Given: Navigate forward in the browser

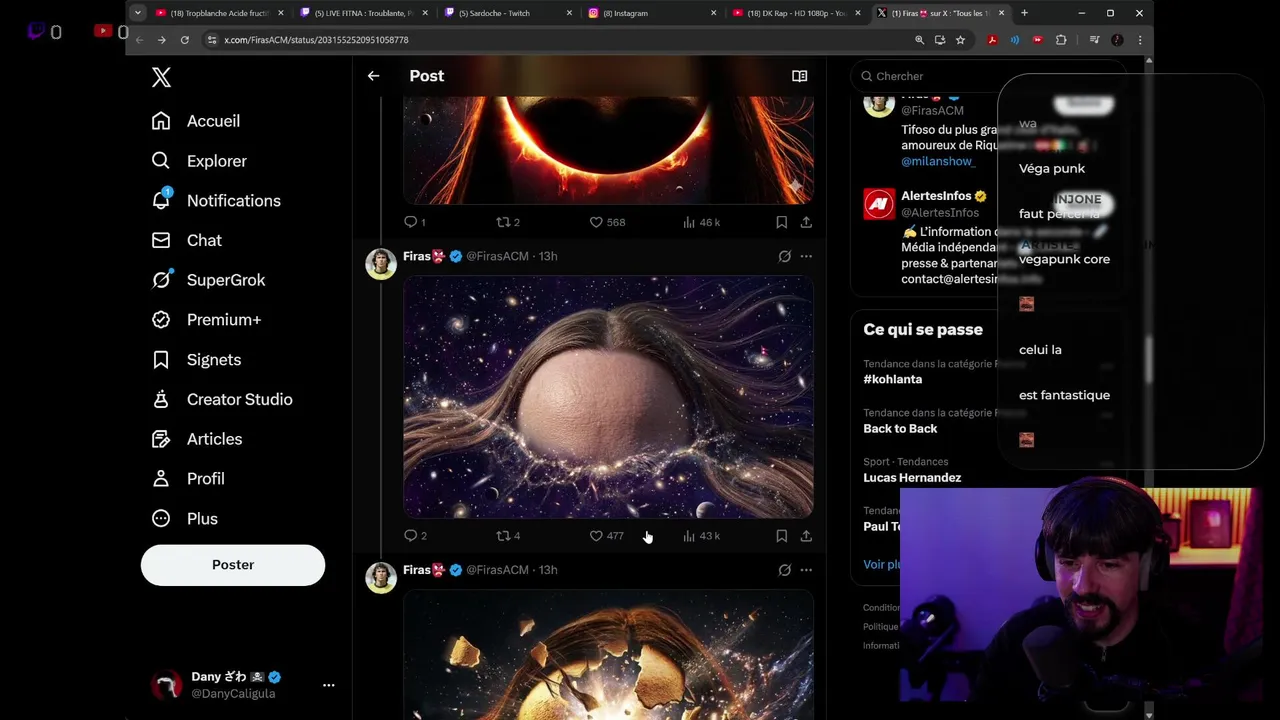Looking at the screenshot, I should pos(161,40).
